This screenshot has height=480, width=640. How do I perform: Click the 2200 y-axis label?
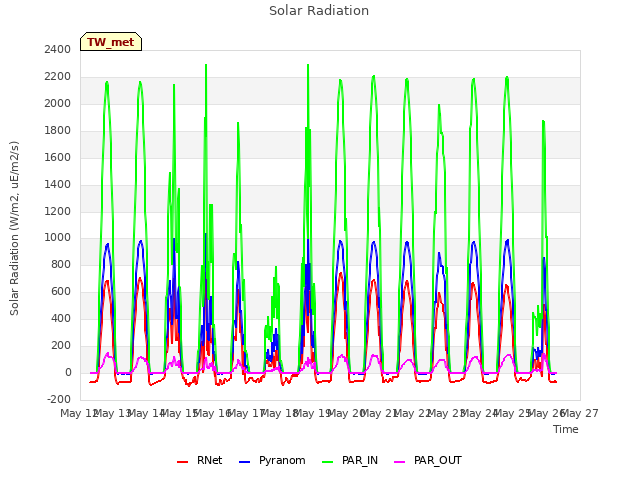[58, 76]
